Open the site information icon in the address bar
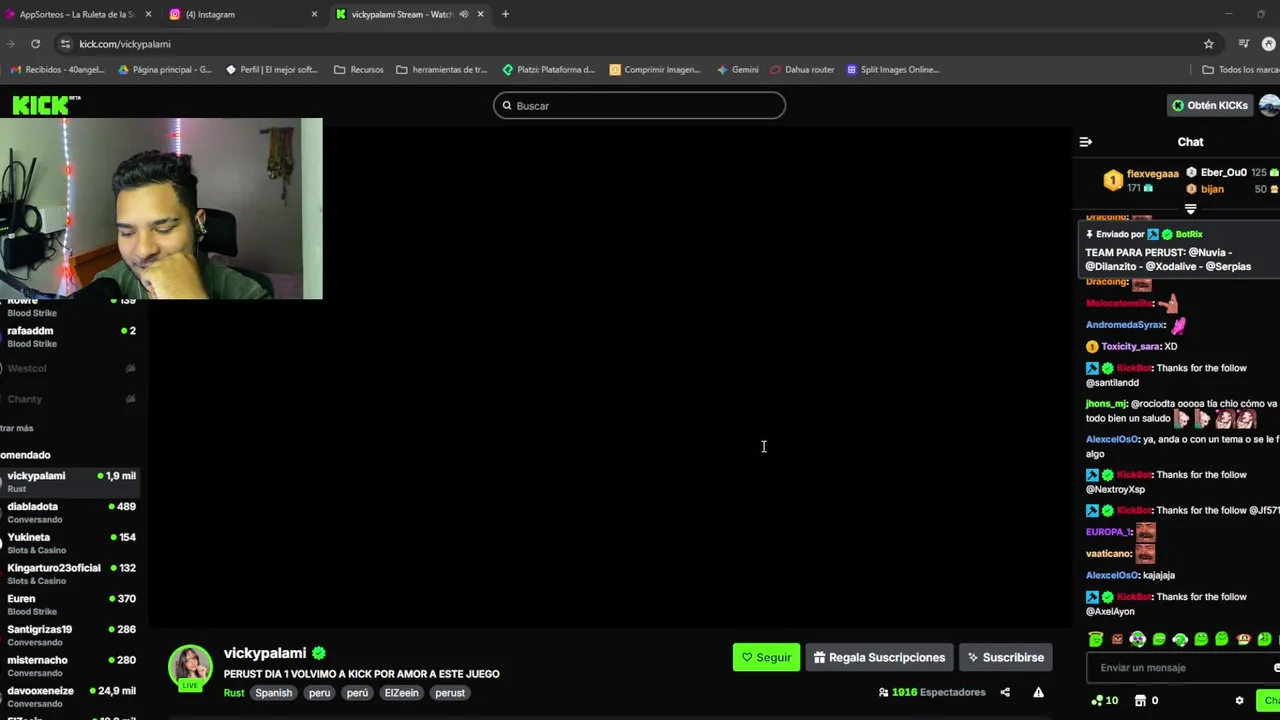This screenshot has width=1280, height=720. [65, 44]
